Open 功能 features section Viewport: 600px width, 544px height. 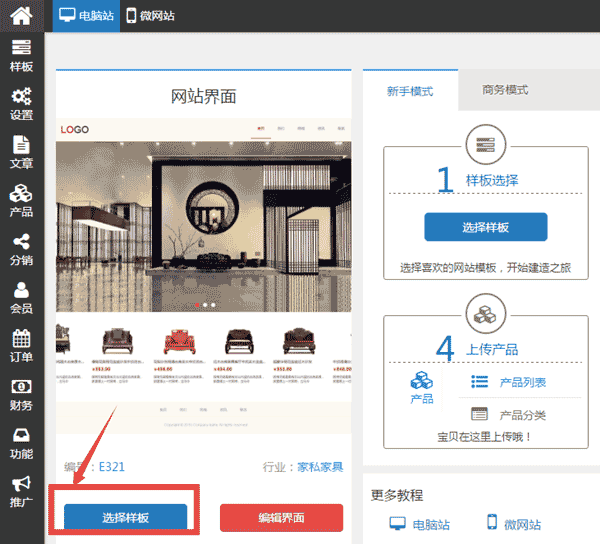(x=21, y=443)
